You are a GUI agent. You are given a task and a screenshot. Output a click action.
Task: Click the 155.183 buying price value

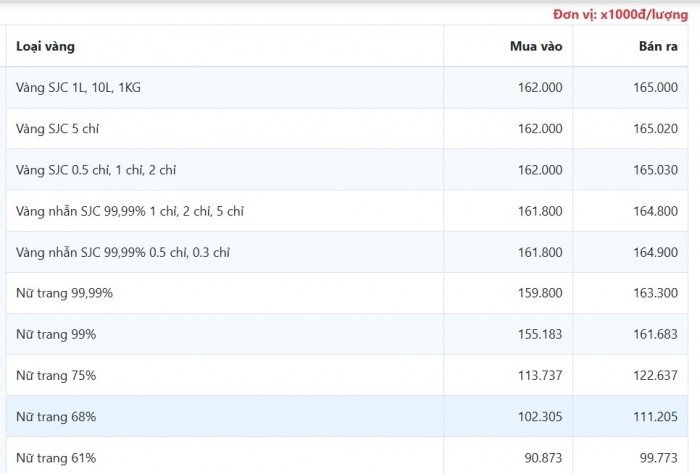[540, 334]
